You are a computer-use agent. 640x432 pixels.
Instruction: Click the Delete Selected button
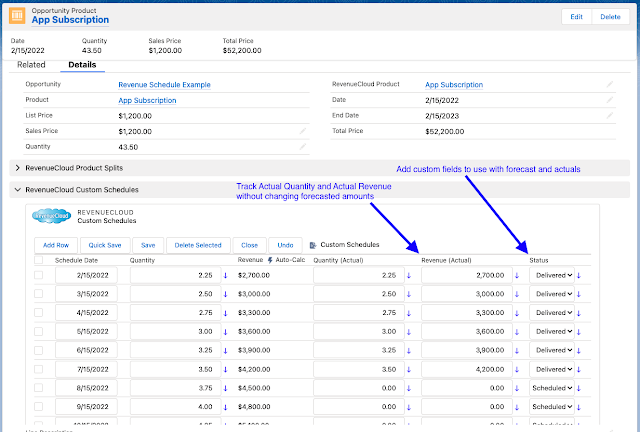[x=198, y=245]
